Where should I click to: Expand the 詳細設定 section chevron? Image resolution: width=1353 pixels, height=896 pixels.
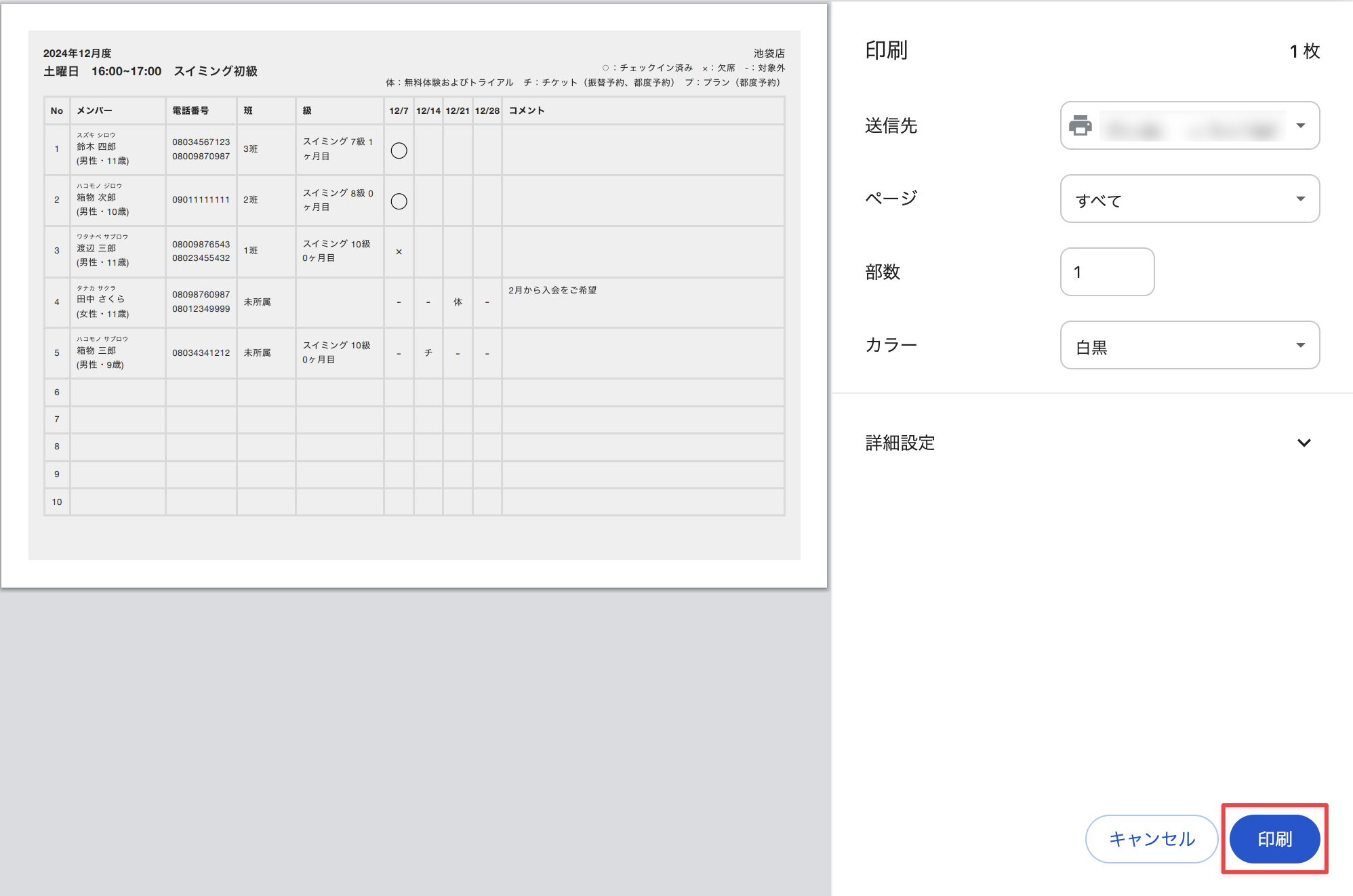(x=1304, y=443)
